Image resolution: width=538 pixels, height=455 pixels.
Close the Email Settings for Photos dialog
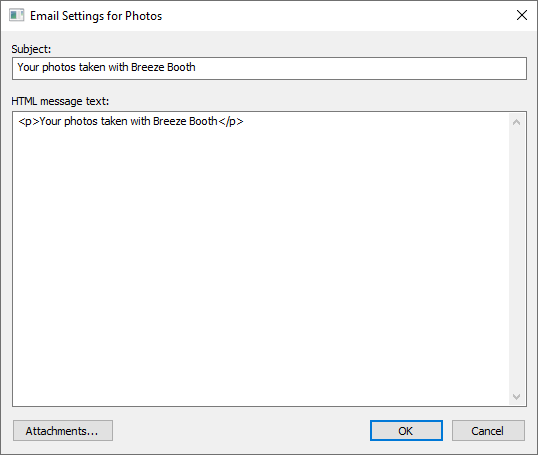pyautogui.click(x=522, y=15)
